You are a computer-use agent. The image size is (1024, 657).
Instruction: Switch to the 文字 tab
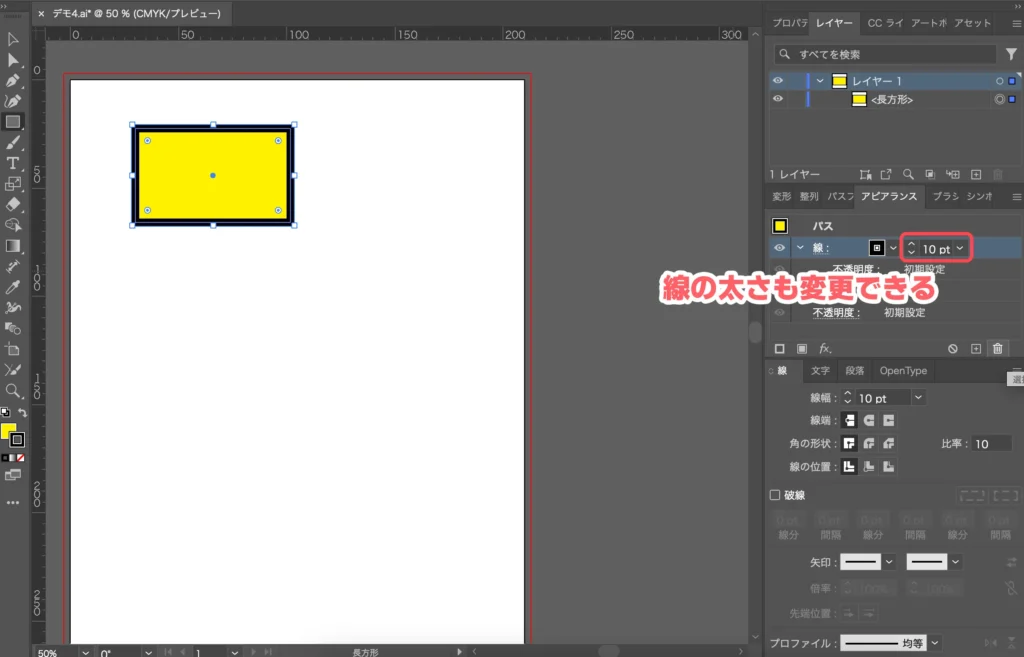coord(820,371)
